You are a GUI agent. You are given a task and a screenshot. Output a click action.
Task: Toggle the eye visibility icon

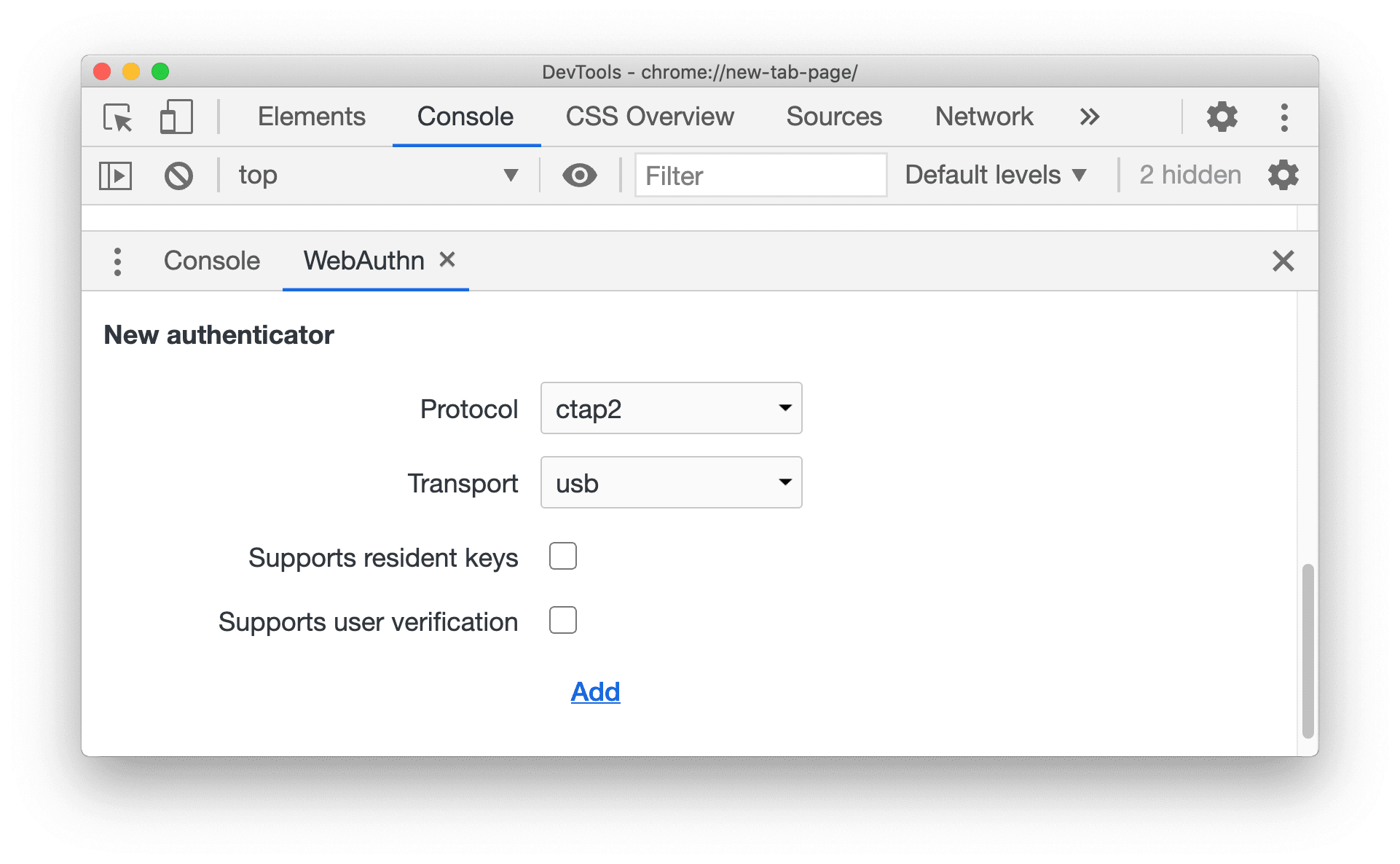(580, 175)
